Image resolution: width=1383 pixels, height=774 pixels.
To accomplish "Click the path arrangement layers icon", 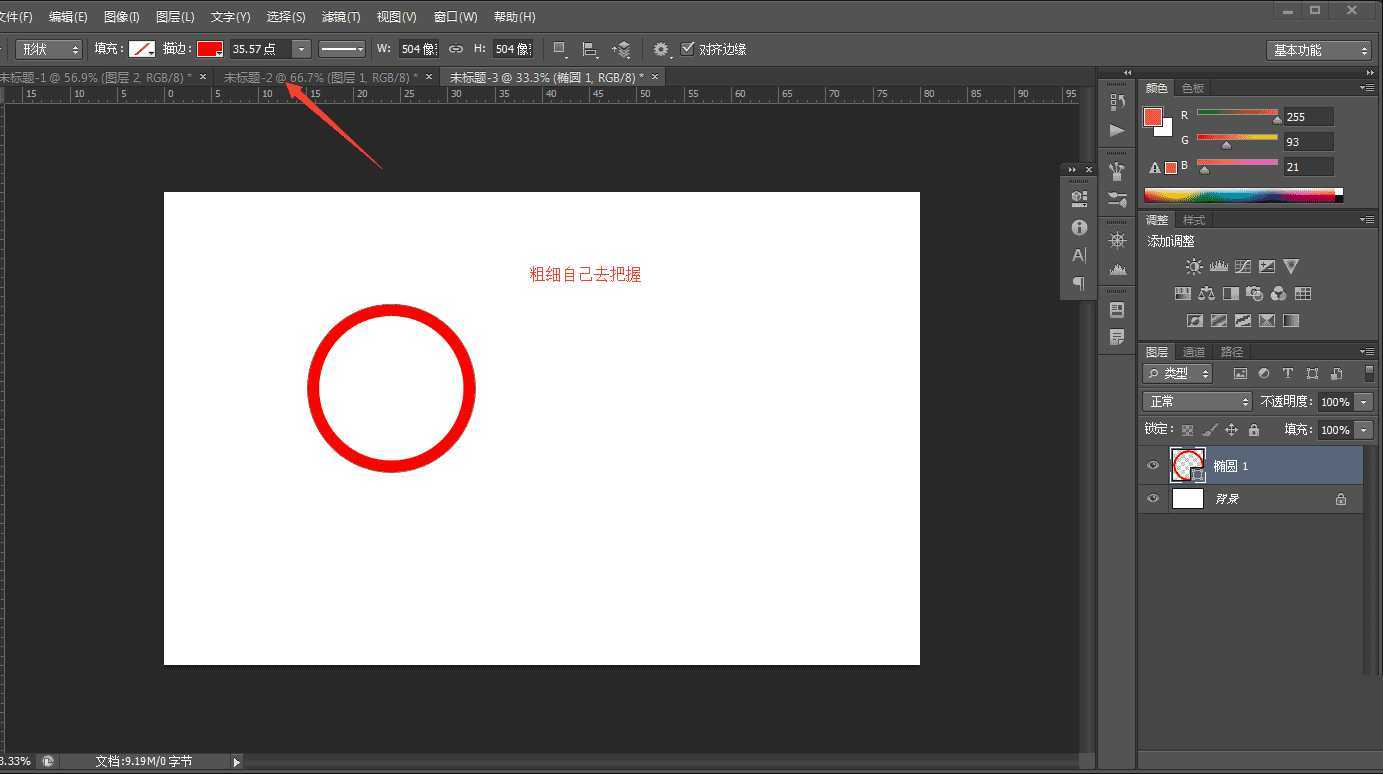I will pos(621,49).
